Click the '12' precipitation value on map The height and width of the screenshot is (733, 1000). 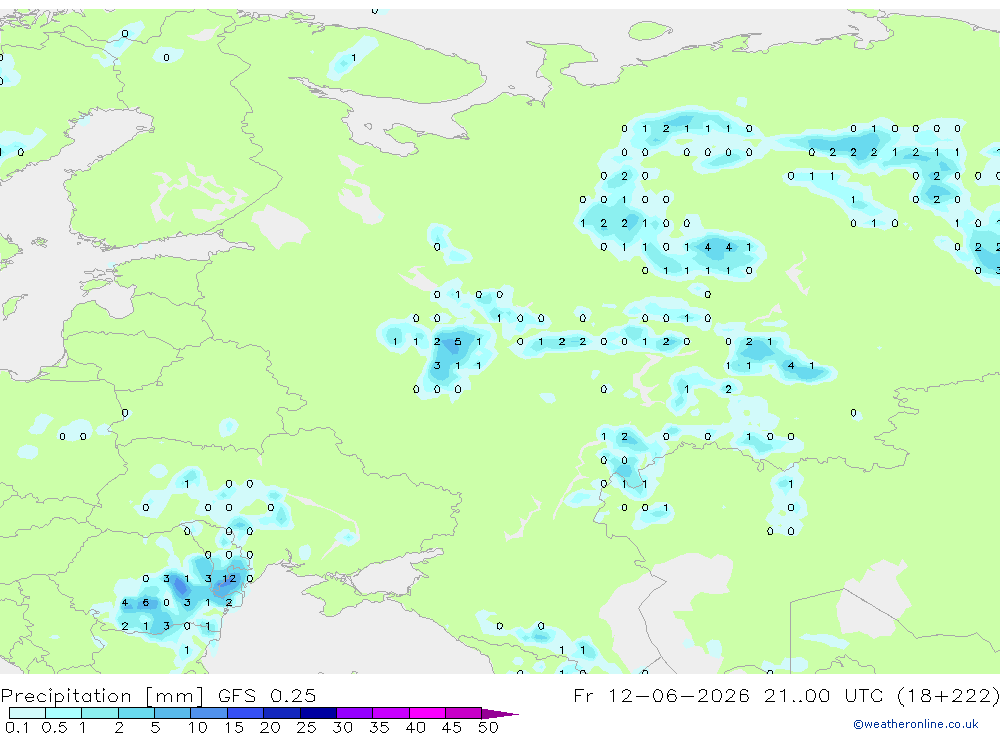[x=229, y=579]
